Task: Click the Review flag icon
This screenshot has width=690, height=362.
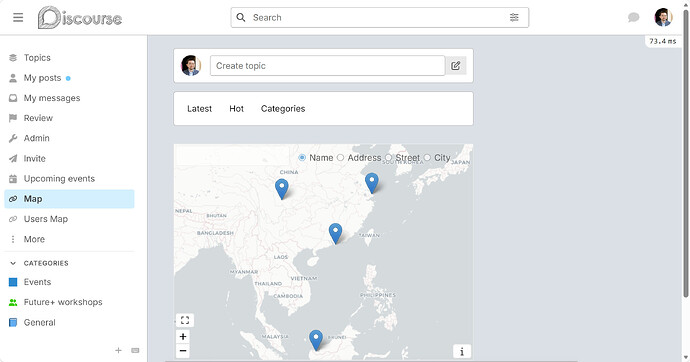Action: coord(13,118)
